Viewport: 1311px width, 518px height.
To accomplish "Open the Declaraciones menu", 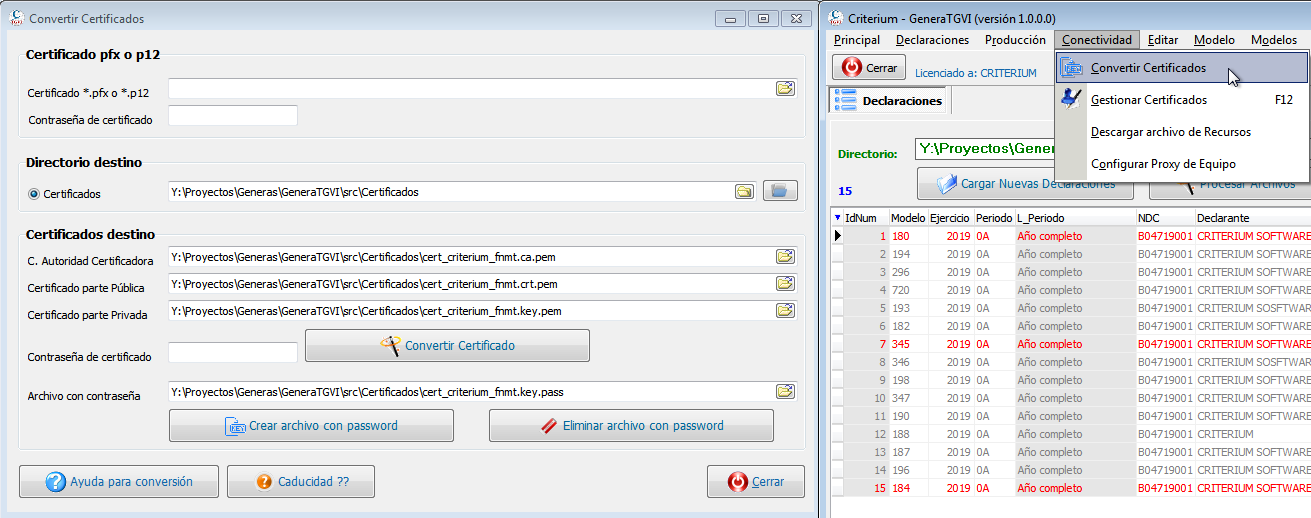I will pos(932,40).
